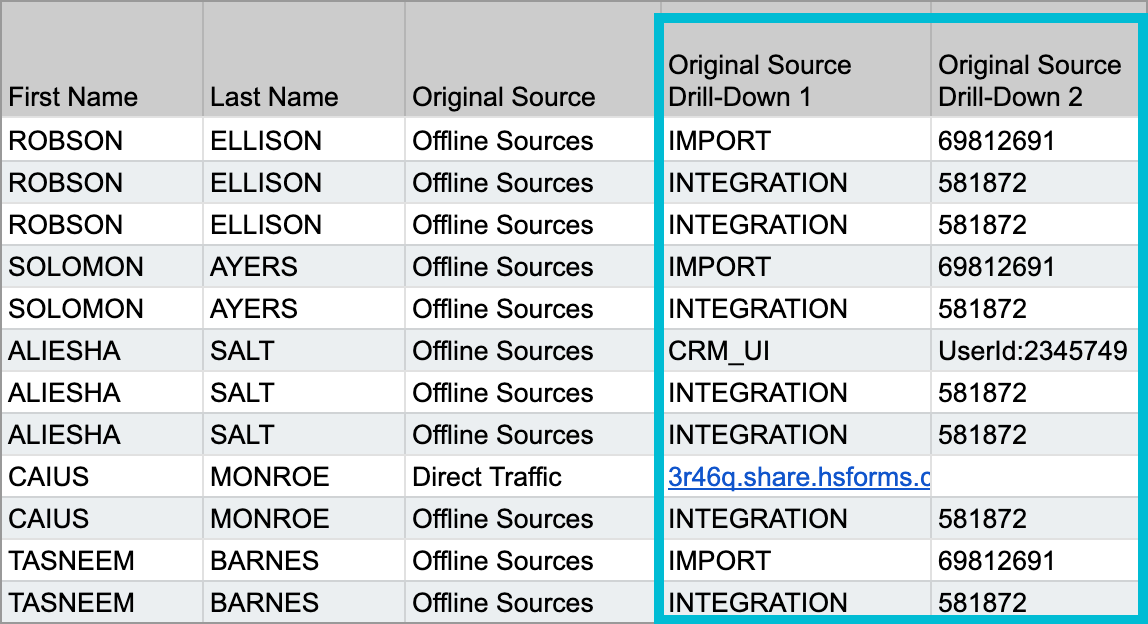Click an Offline Sources cell for TASNEEM BARNES

(x=500, y=561)
